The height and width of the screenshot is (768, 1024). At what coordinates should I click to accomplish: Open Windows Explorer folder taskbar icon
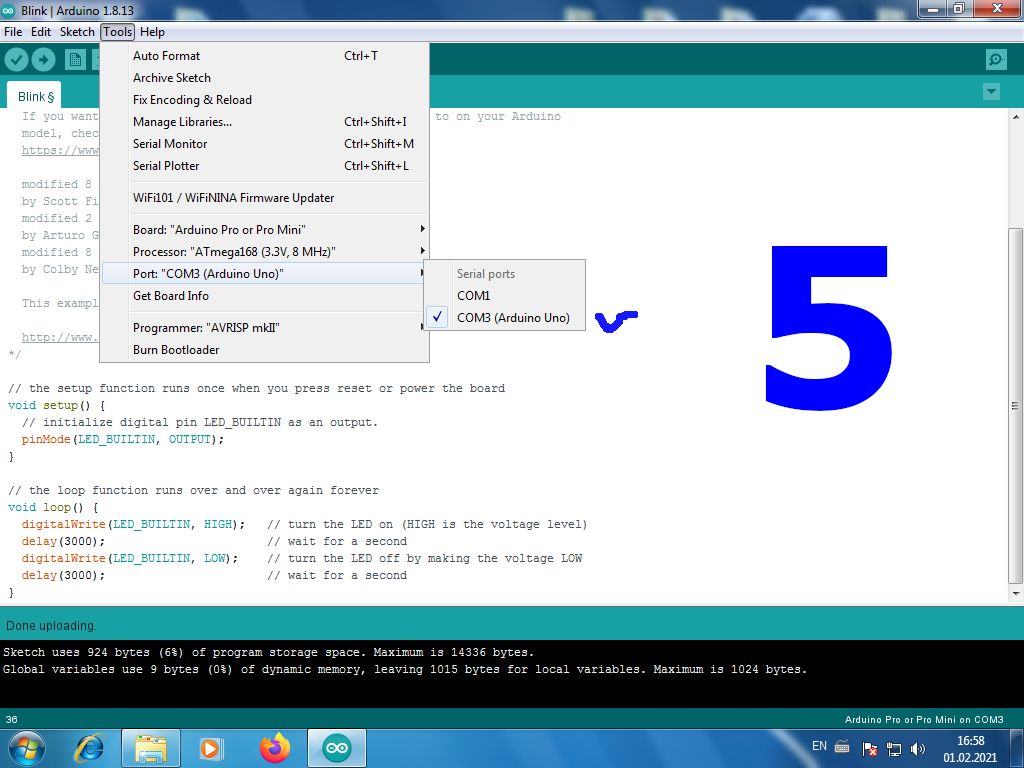tap(150, 748)
